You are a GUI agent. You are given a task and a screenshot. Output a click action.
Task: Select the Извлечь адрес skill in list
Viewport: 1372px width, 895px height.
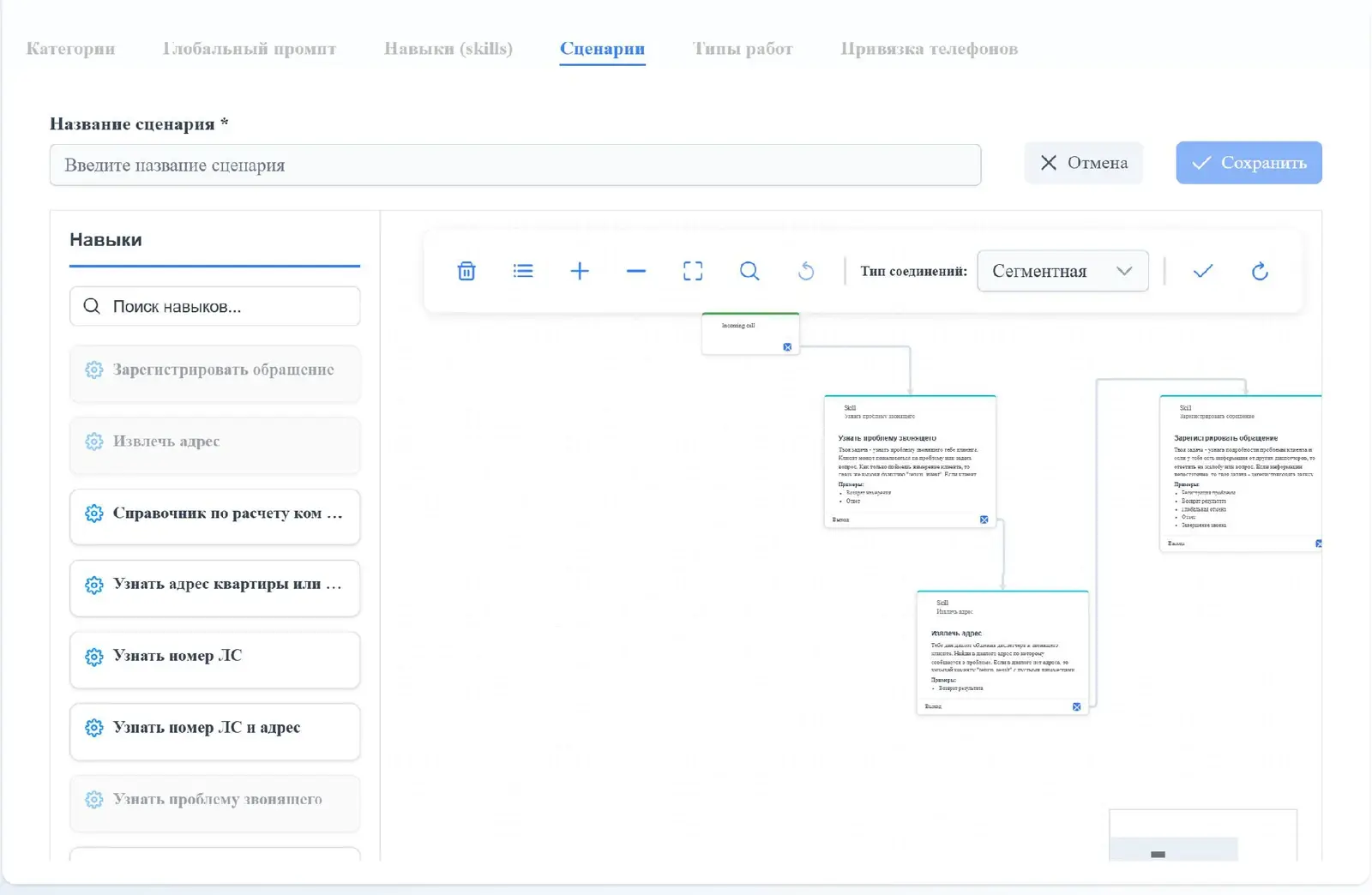(214, 445)
